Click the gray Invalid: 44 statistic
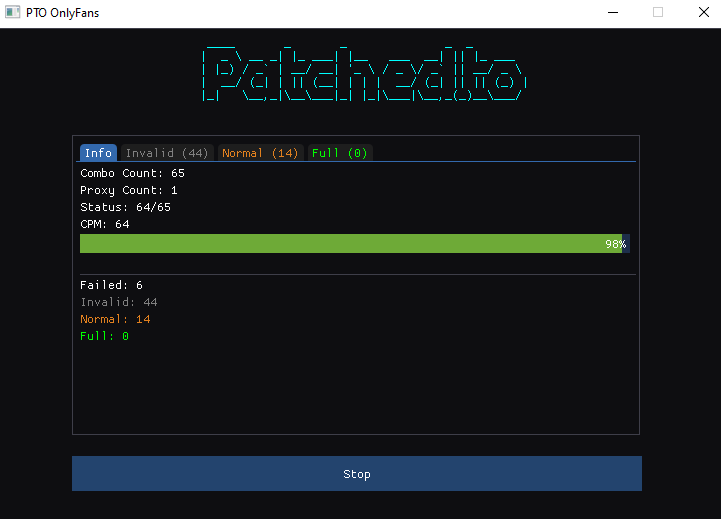721x519 pixels. [x=118, y=302]
